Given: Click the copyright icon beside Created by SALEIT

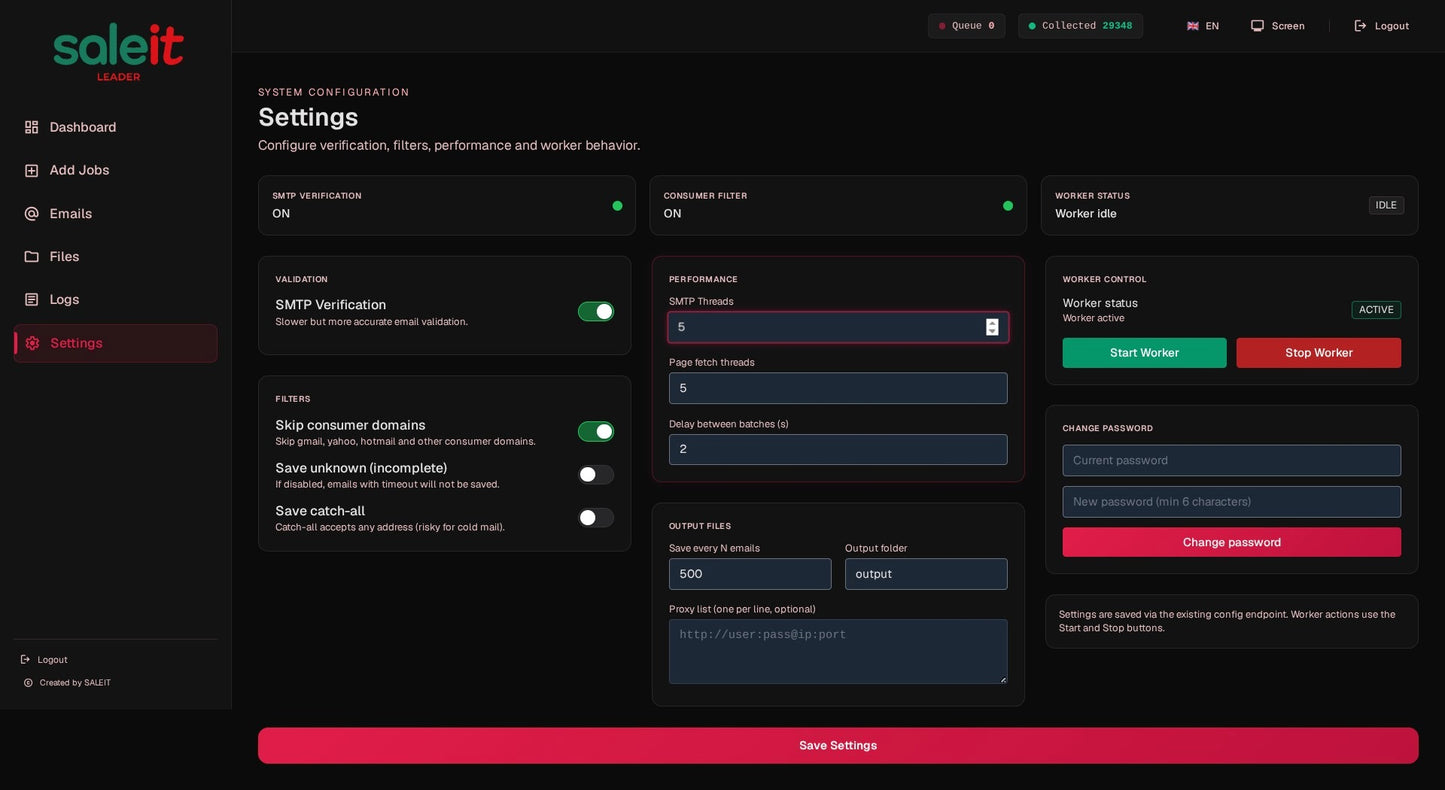Looking at the screenshot, I should (28, 683).
